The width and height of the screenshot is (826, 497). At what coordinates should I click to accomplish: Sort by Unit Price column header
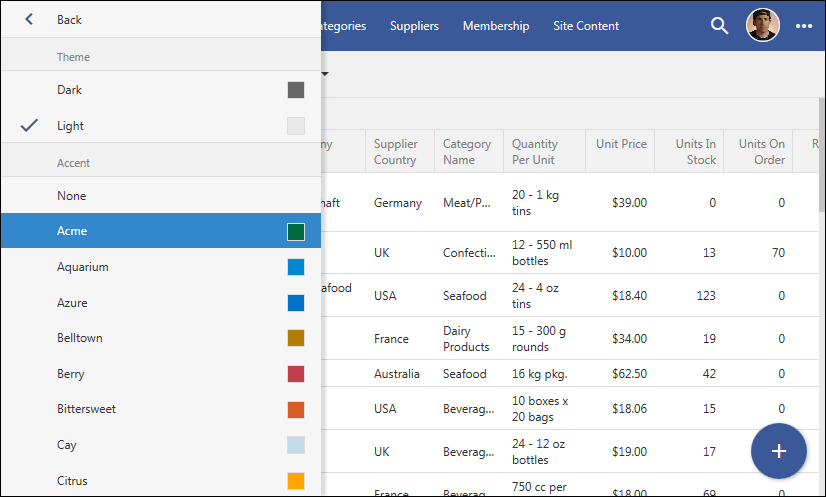(x=620, y=151)
